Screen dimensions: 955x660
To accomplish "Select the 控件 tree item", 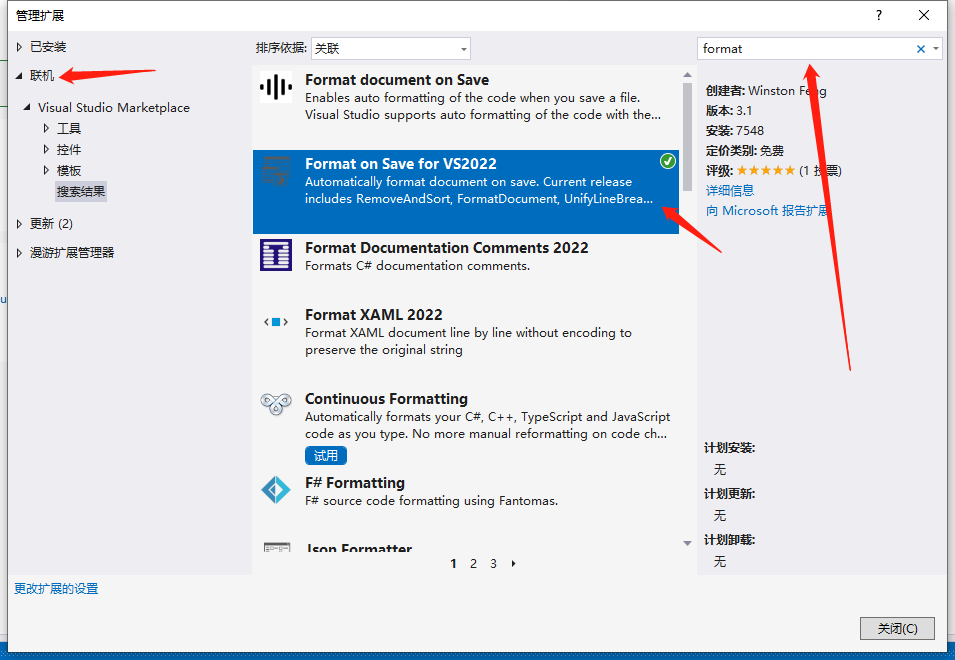I will (x=69, y=150).
